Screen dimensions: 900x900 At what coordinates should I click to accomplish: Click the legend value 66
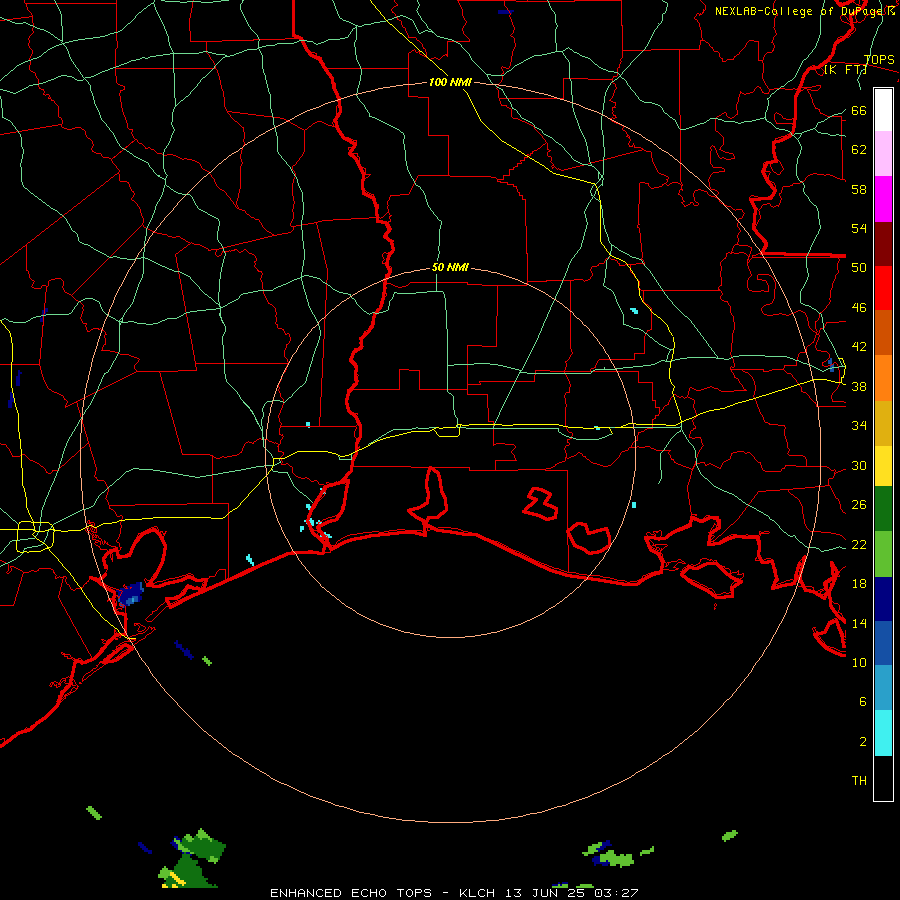point(859,110)
